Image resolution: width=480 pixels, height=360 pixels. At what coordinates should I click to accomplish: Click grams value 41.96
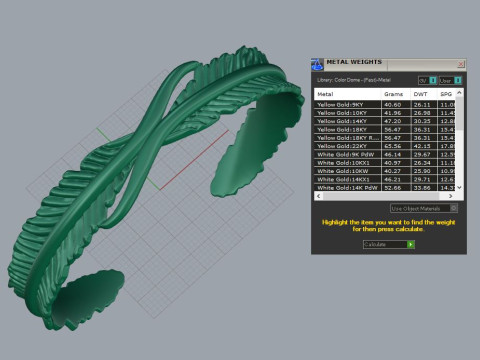pos(392,113)
